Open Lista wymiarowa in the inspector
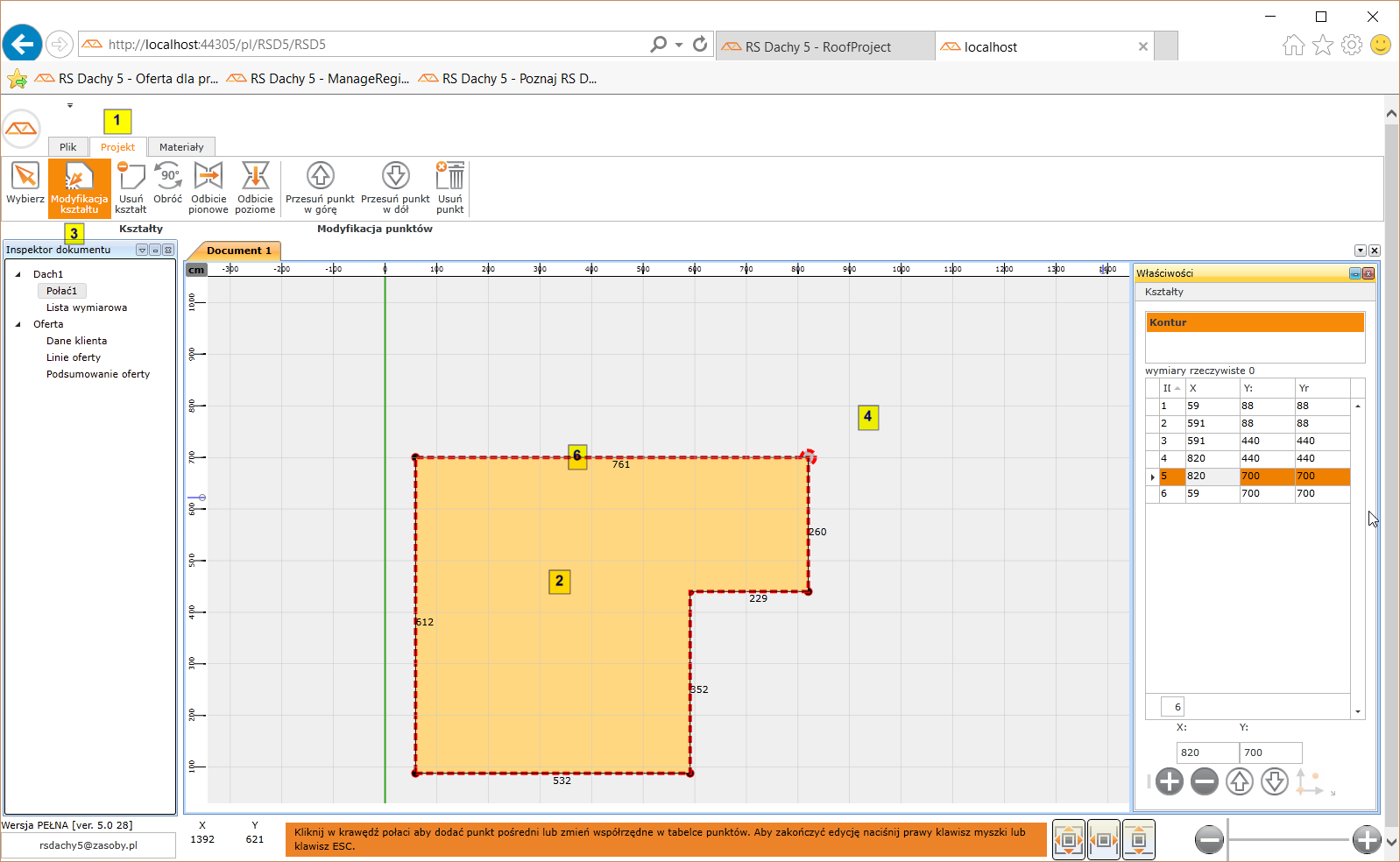Screen dimensions: 1400x862 [87, 307]
